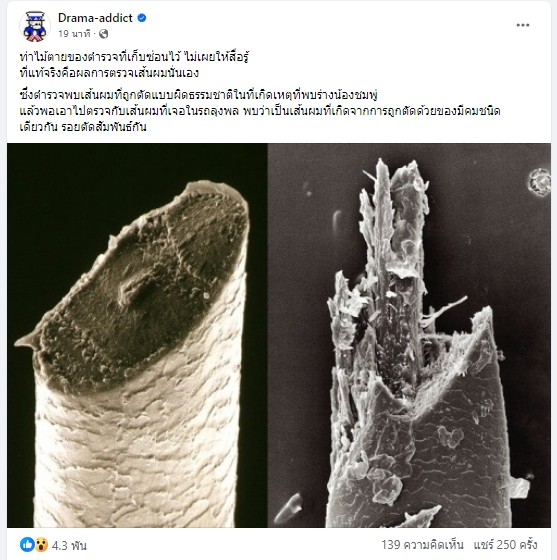Screen dimensions: 557x560
Task: Open the 139 ความคิดเห็น comments
Action: [422, 545]
